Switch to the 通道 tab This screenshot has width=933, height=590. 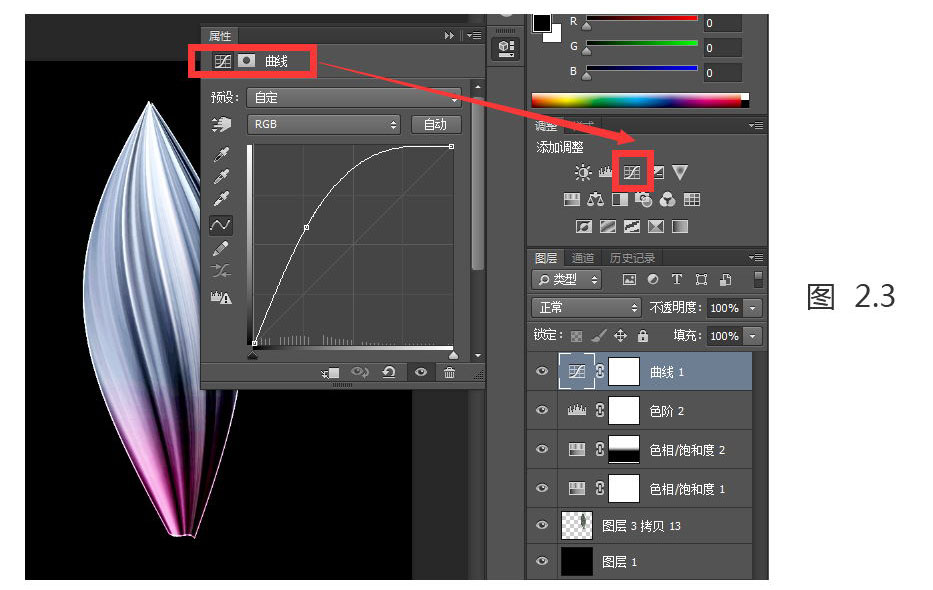pos(583,258)
